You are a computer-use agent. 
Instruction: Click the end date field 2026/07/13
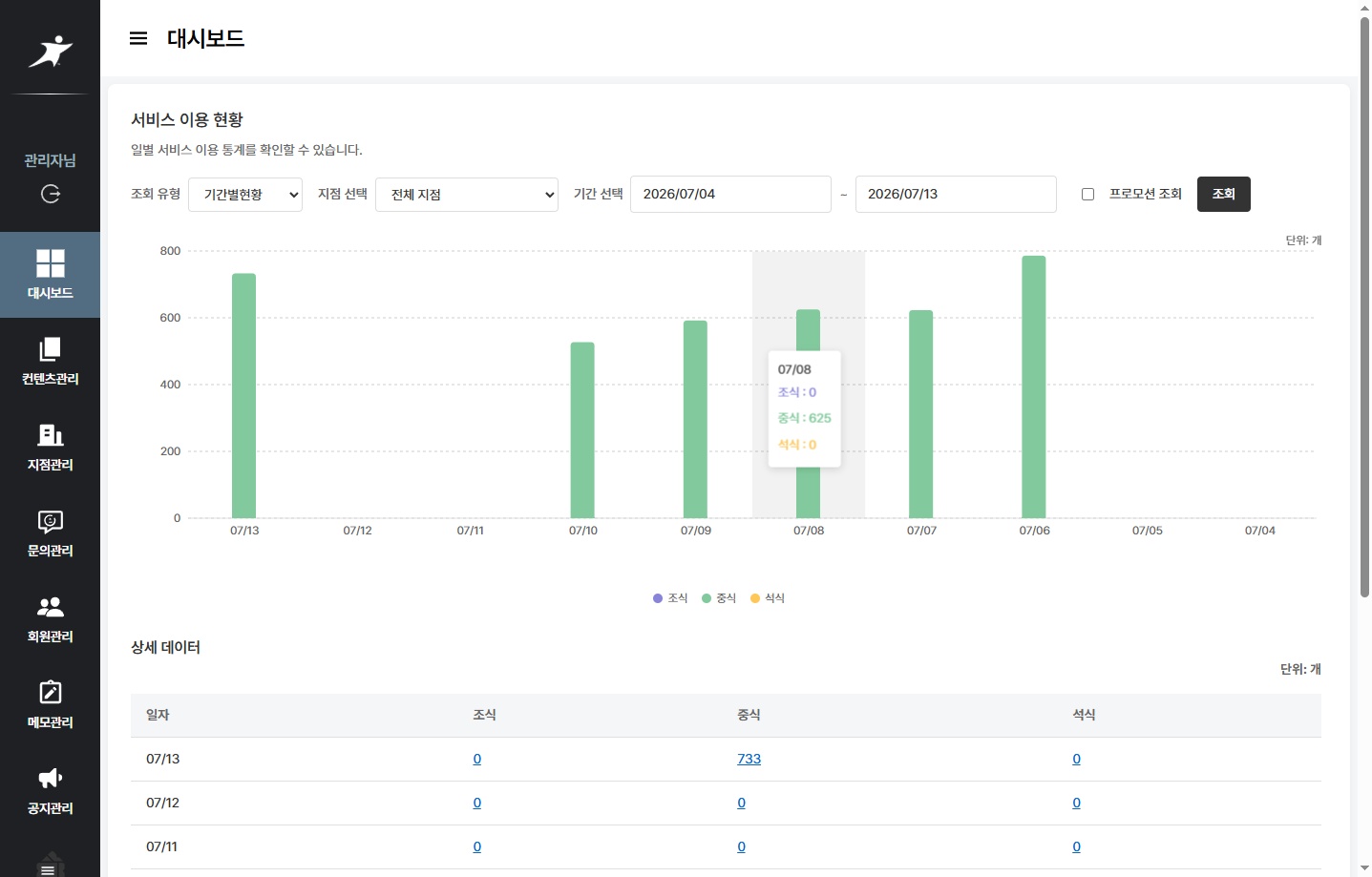click(956, 194)
